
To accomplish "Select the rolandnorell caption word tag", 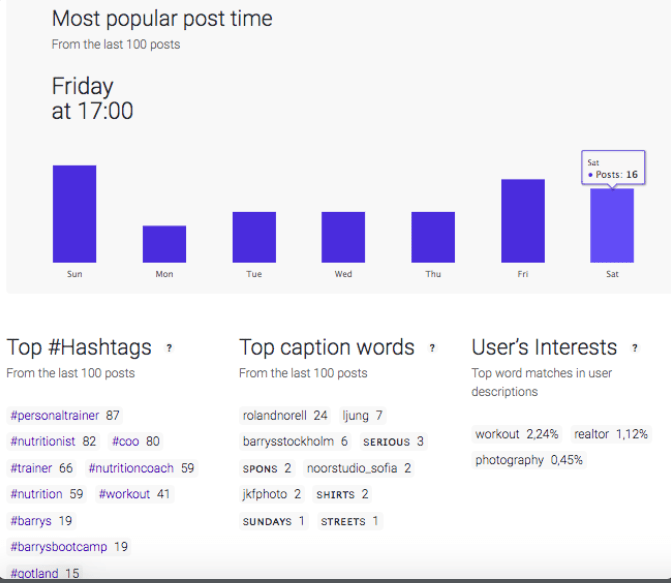I will pos(285,415).
